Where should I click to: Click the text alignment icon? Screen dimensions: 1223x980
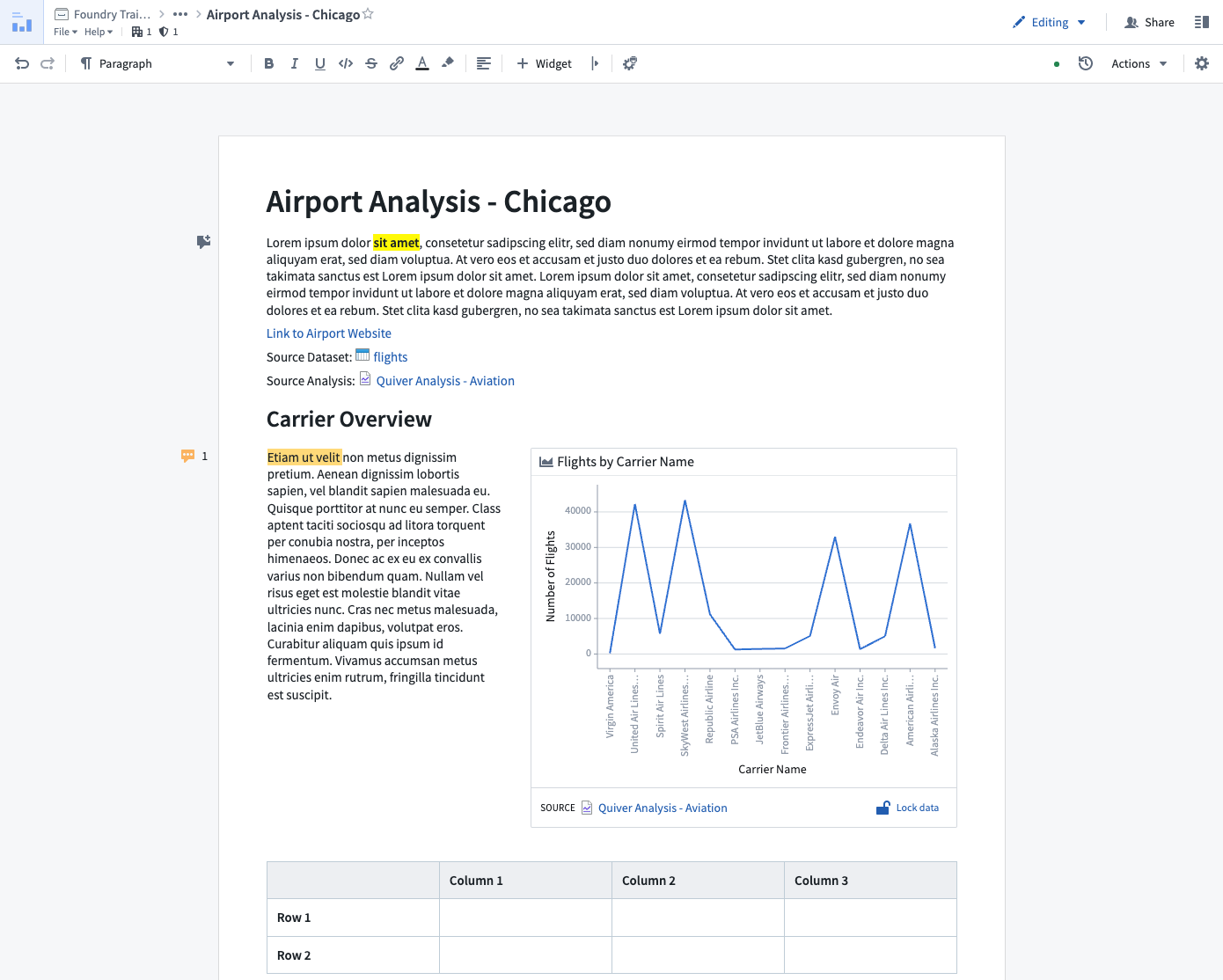pyautogui.click(x=483, y=63)
